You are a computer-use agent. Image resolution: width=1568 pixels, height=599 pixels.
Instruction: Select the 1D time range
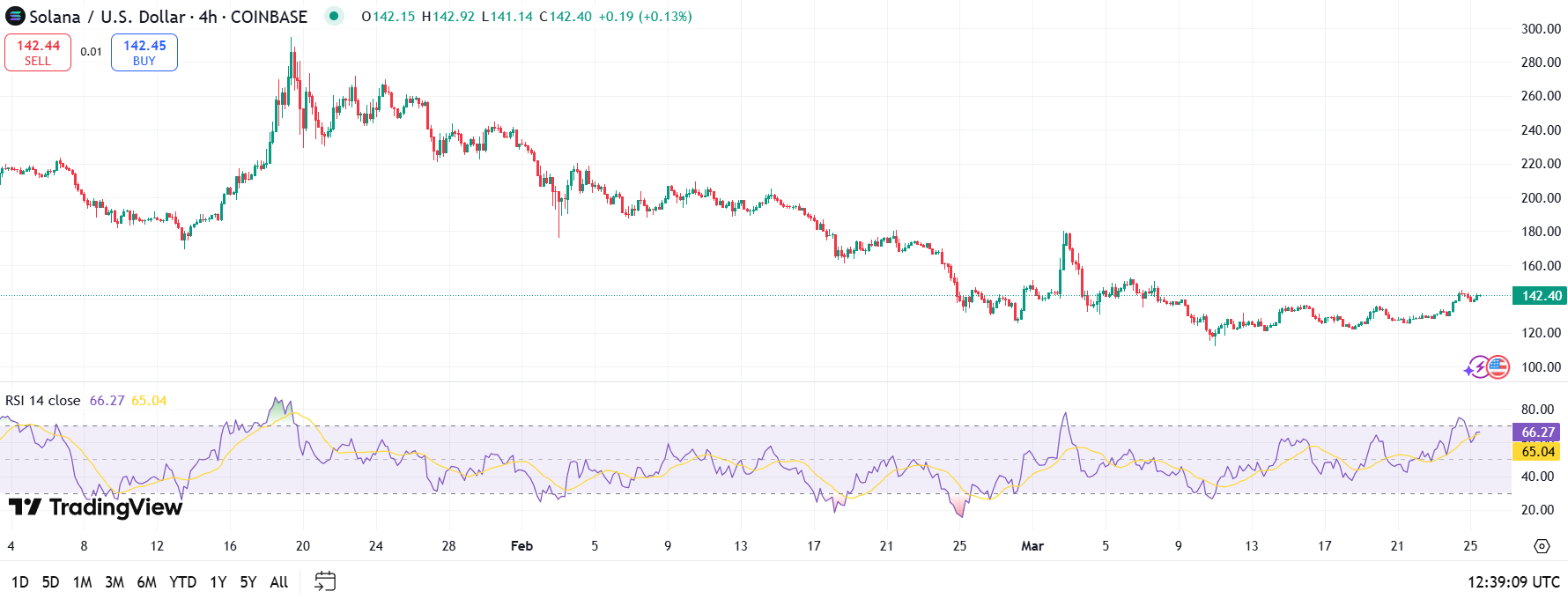tap(19, 582)
